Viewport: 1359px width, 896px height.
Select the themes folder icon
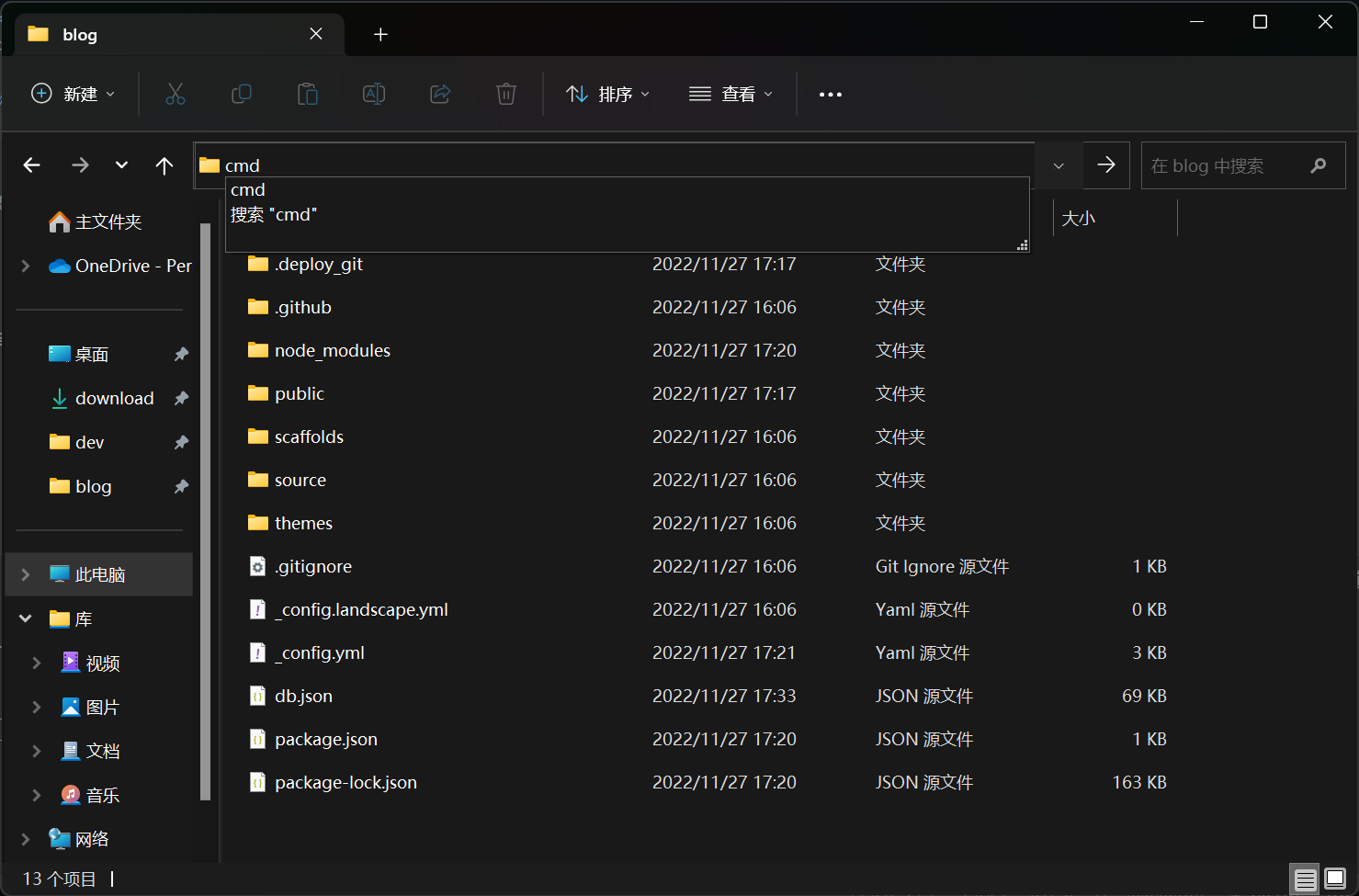pyautogui.click(x=258, y=523)
